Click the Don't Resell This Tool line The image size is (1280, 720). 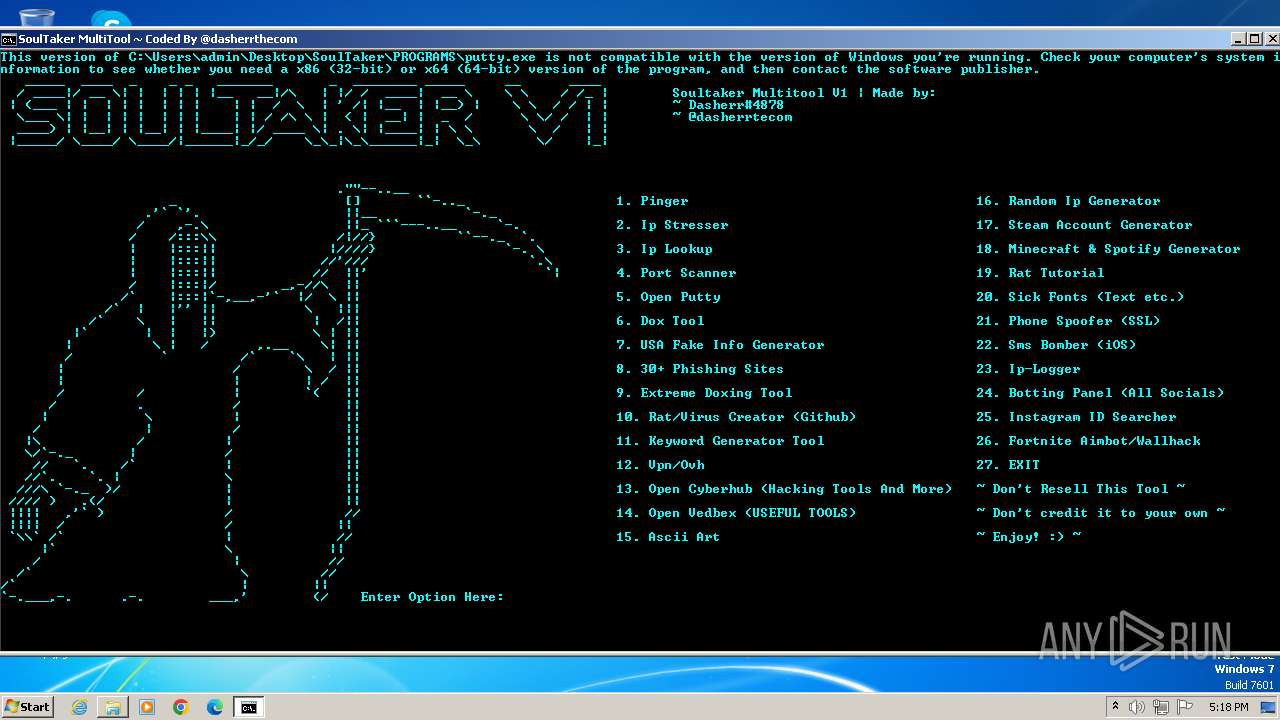click(x=1080, y=489)
